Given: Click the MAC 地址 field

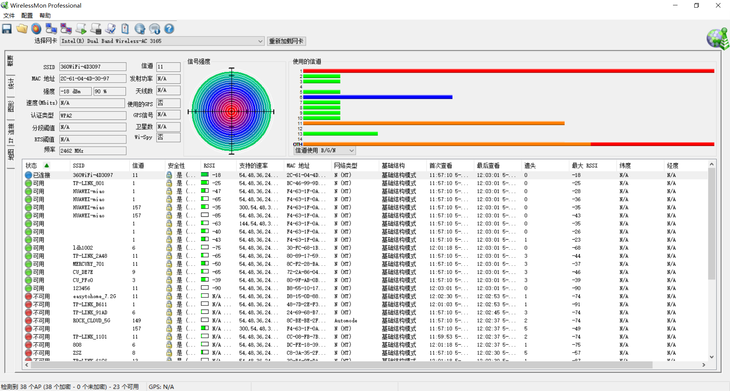Looking at the screenshot, I should tap(93, 79).
